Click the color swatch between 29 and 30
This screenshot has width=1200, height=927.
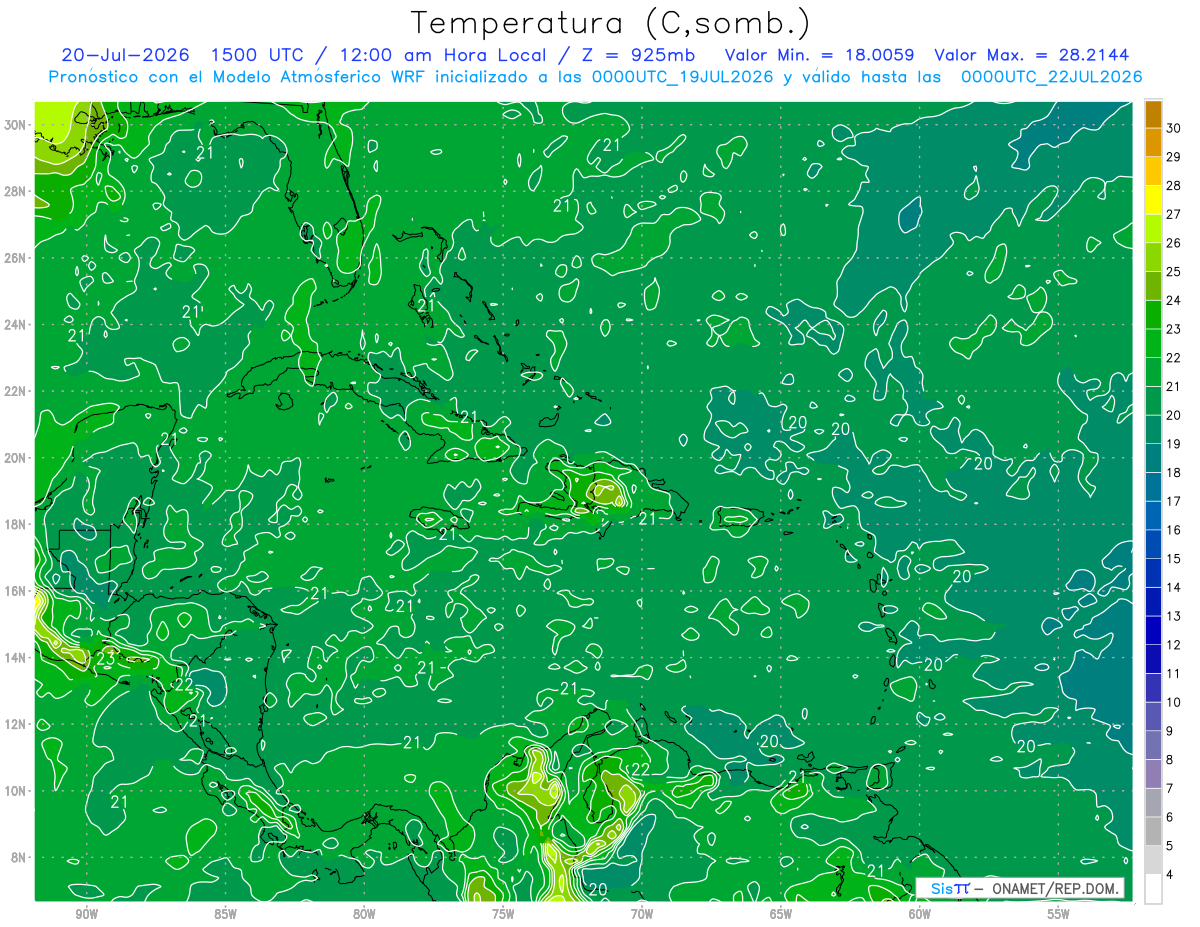click(x=1153, y=142)
